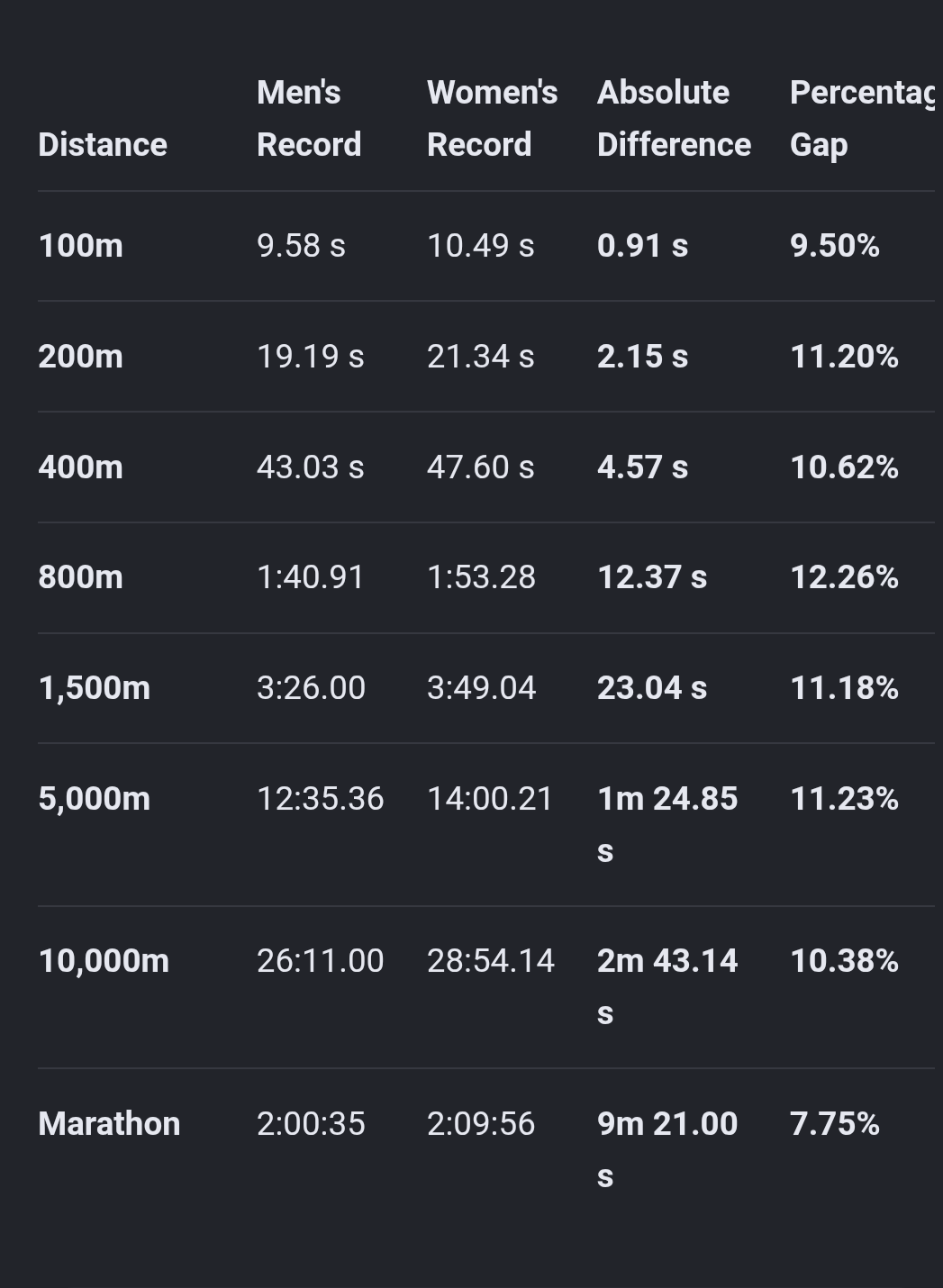Click the 200m row label

click(81, 356)
